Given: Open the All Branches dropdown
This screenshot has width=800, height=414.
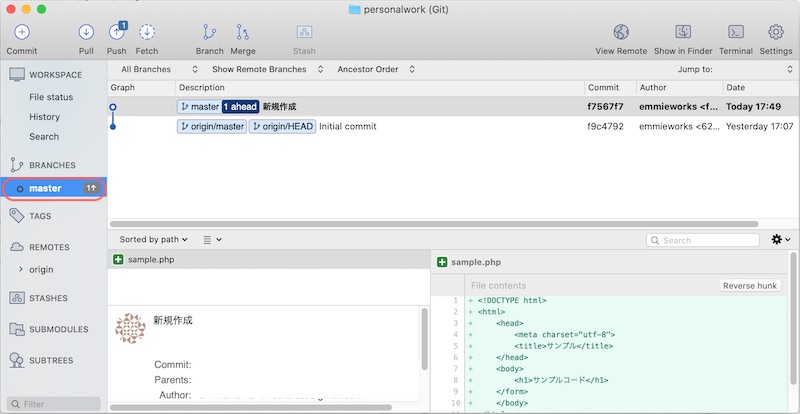Looking at the screenshot, I should point(159,69).
